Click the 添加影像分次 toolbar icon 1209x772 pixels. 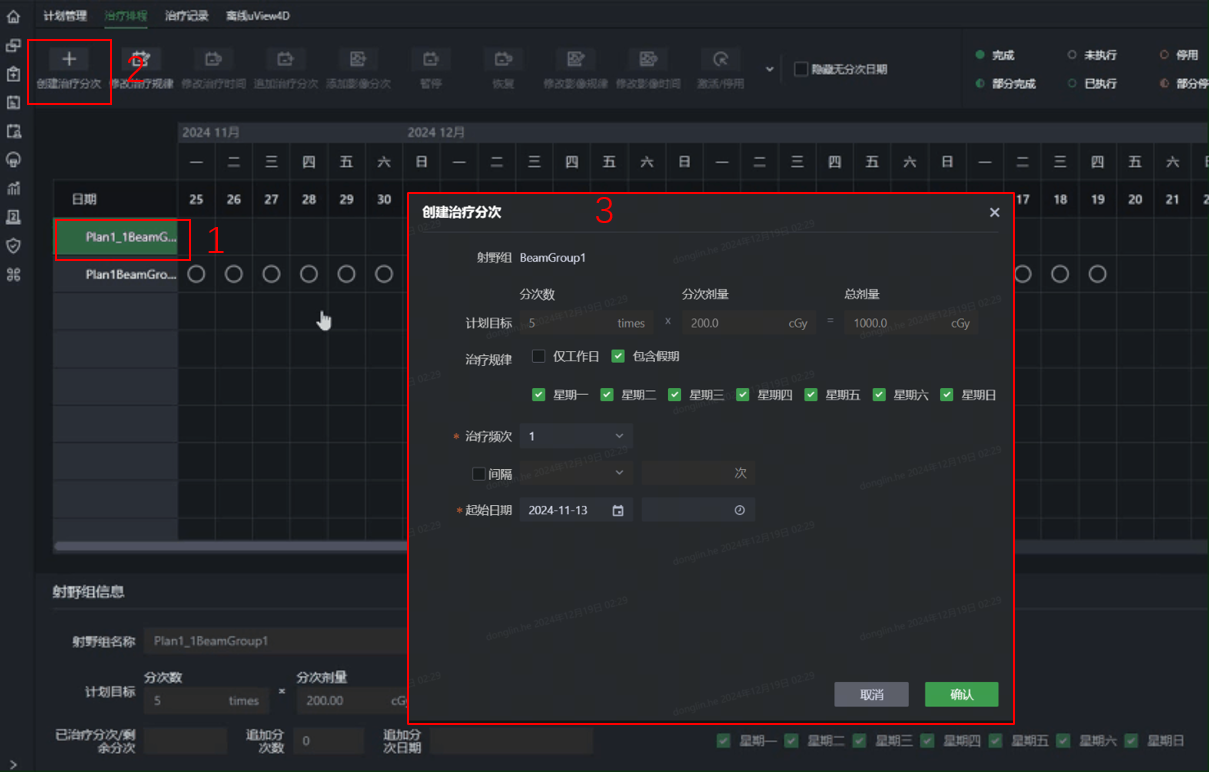(358, 59)
